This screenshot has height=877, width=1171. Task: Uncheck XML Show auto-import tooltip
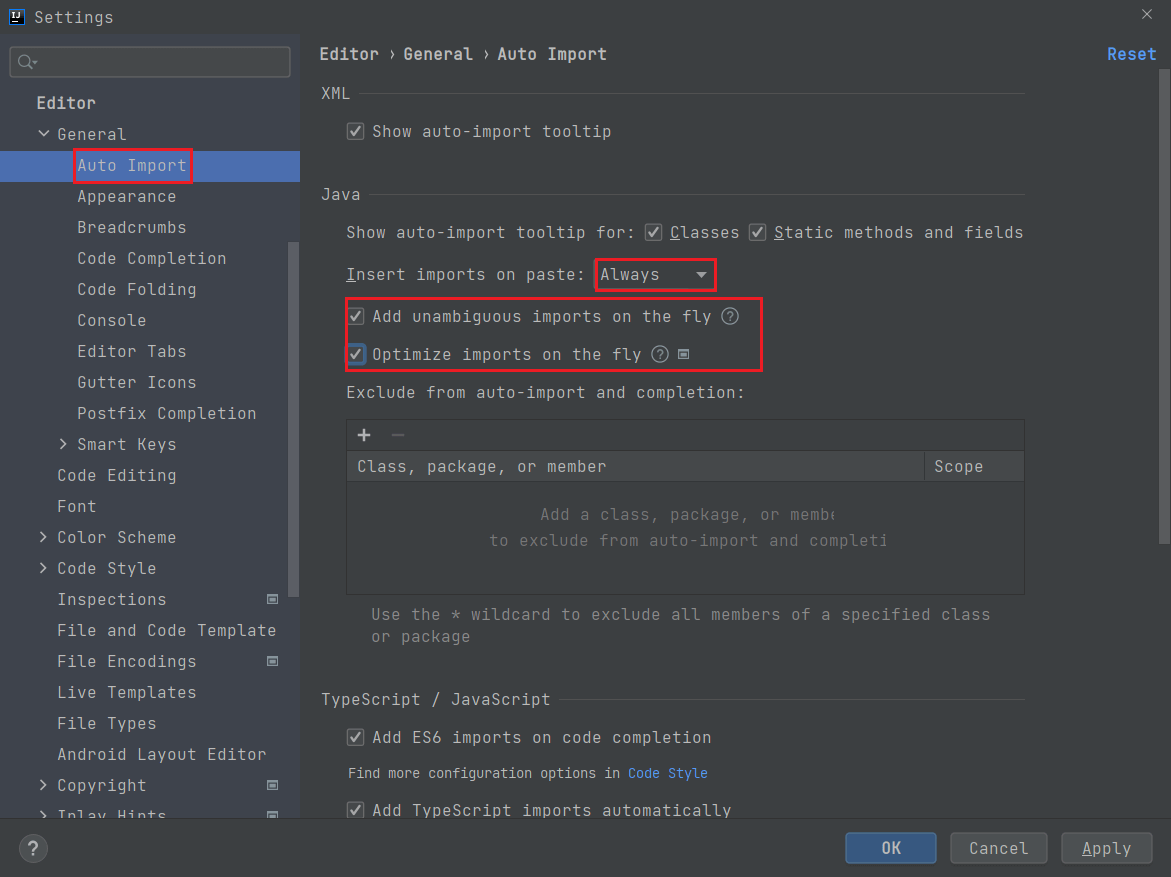355,132
